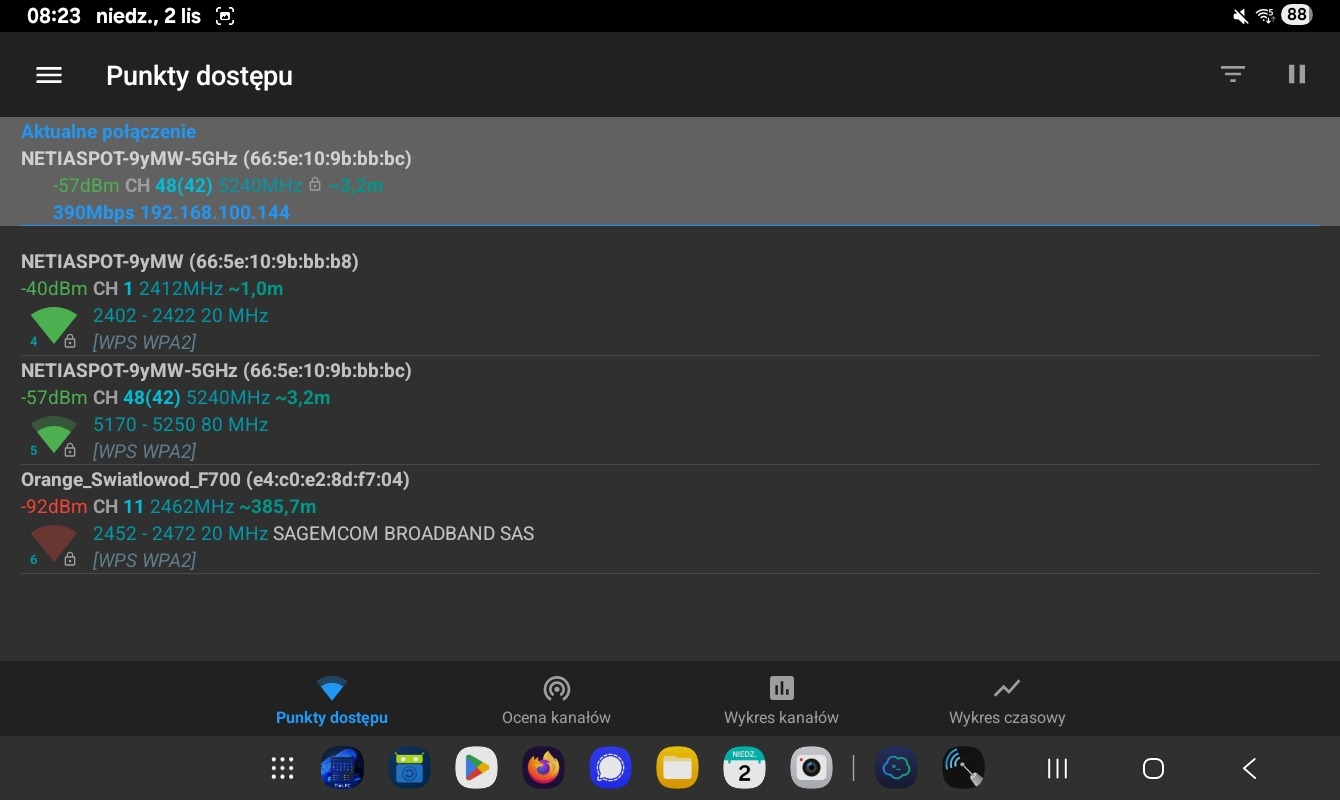Open the Signal messenger app

(x=610, y=768)
